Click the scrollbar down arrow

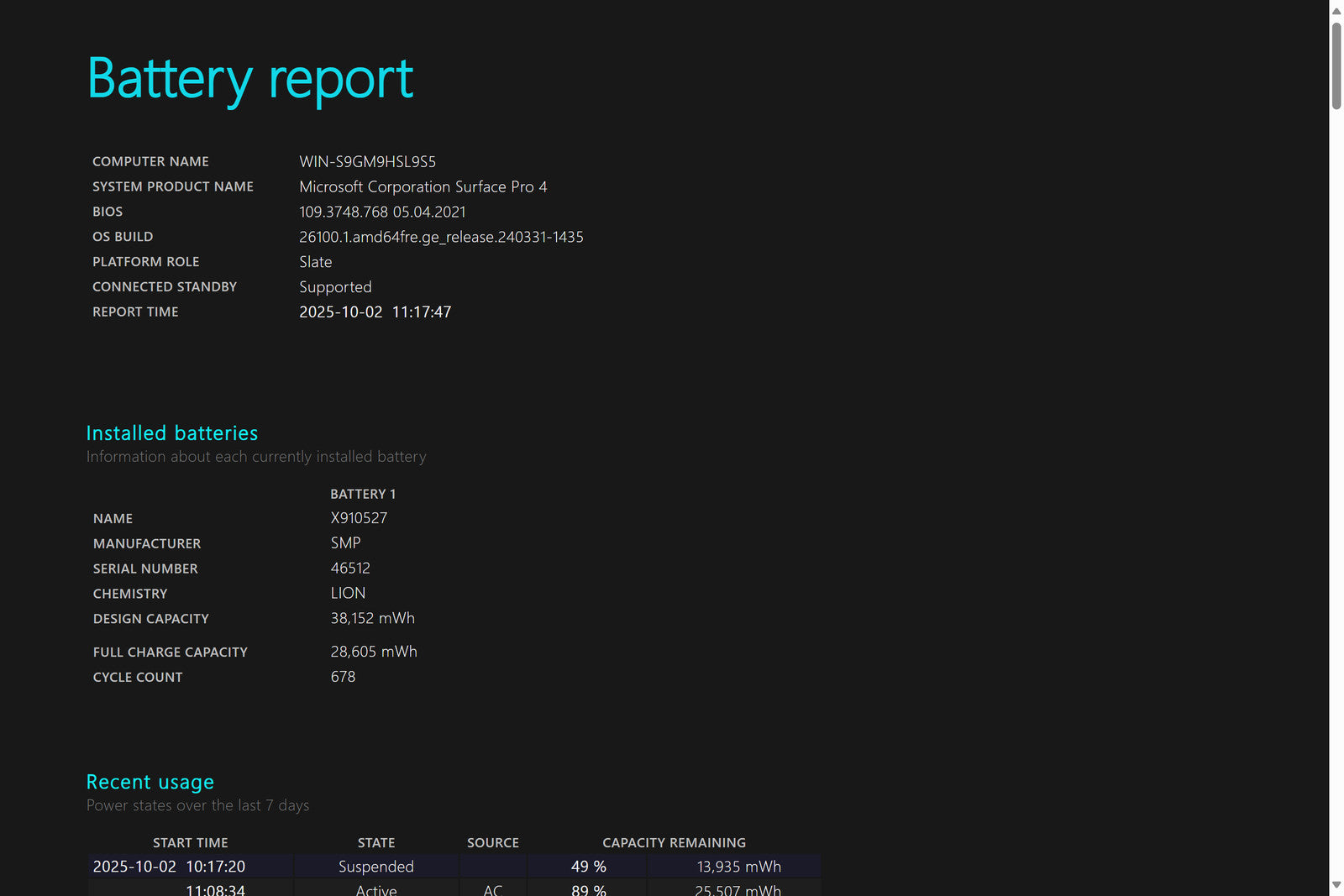(x=1336, y=885)
